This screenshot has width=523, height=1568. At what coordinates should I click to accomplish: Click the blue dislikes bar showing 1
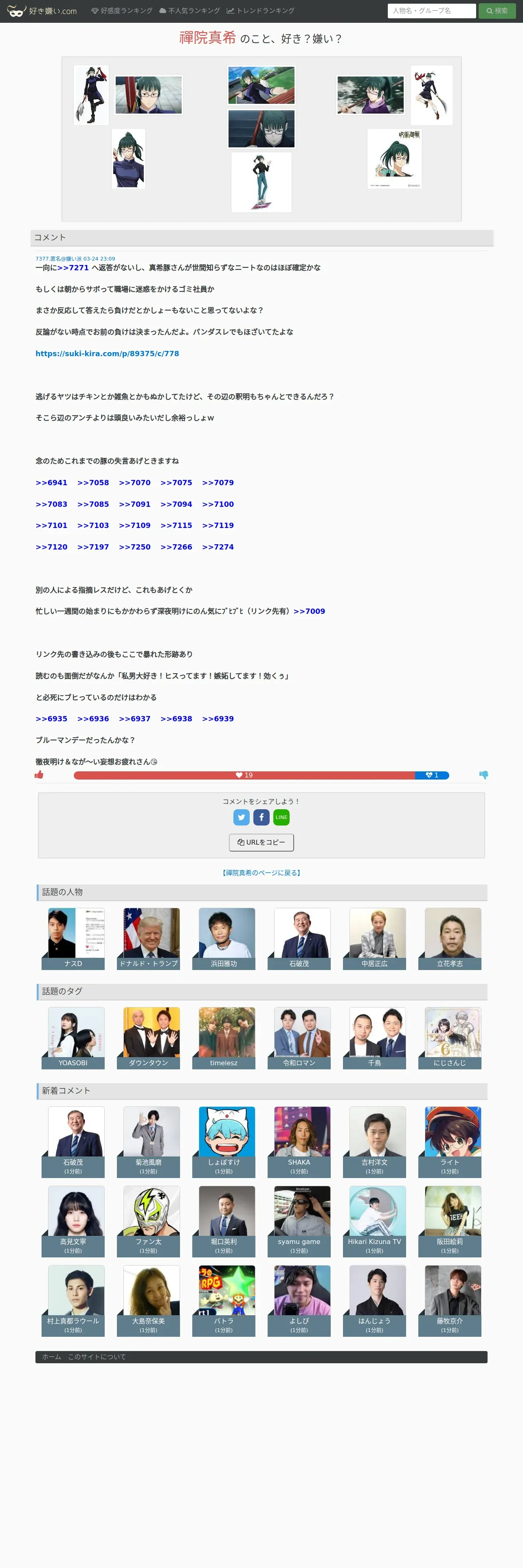click(x=432, y=775)
